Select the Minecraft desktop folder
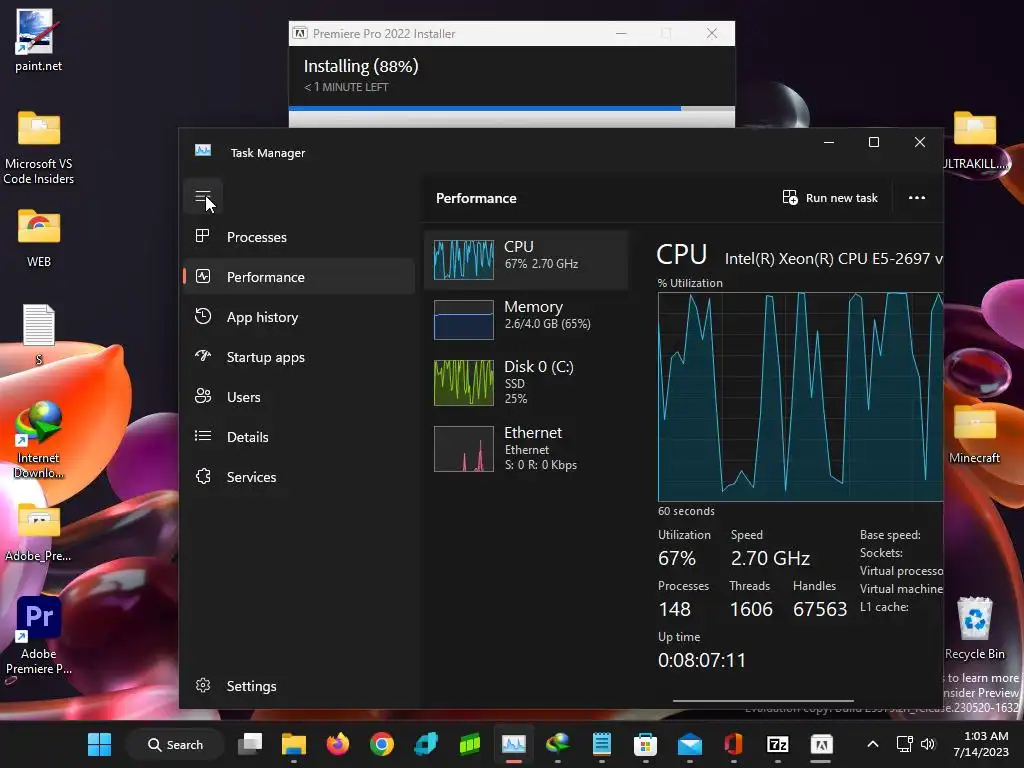Image resolution: width=1024 pixels, height=768 pixels. click(974, 434)
